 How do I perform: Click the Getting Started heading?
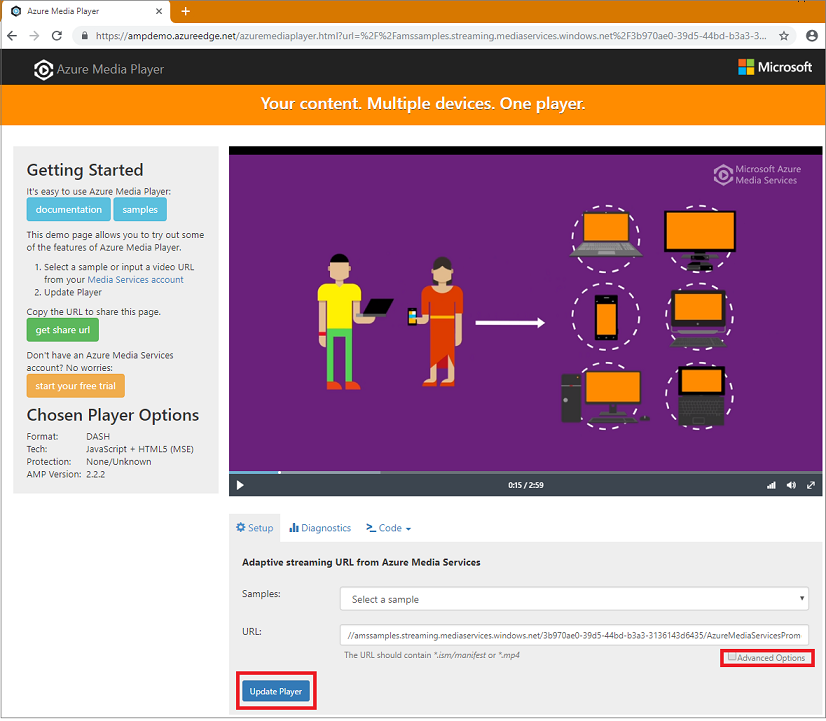click(x=85, y=170)
